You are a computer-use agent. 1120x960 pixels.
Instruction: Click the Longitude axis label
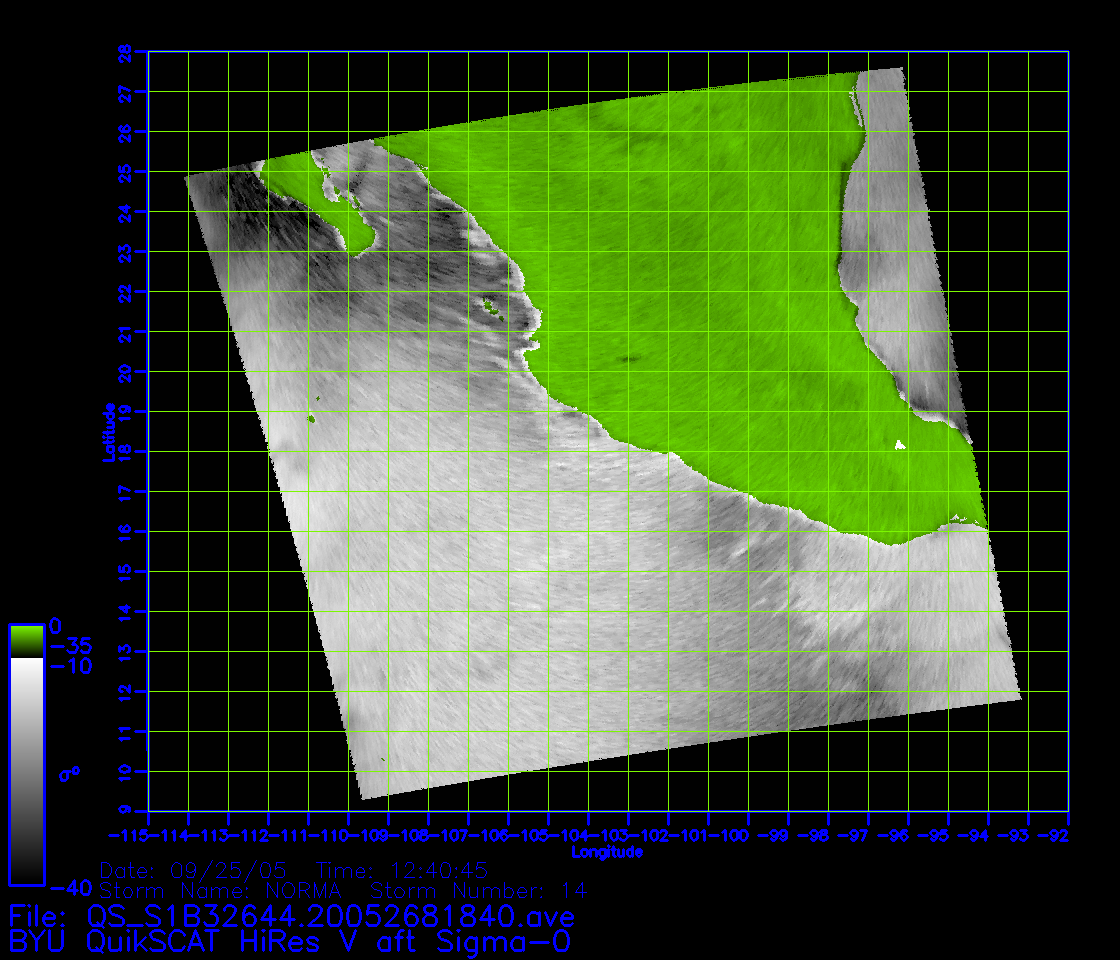607,852
